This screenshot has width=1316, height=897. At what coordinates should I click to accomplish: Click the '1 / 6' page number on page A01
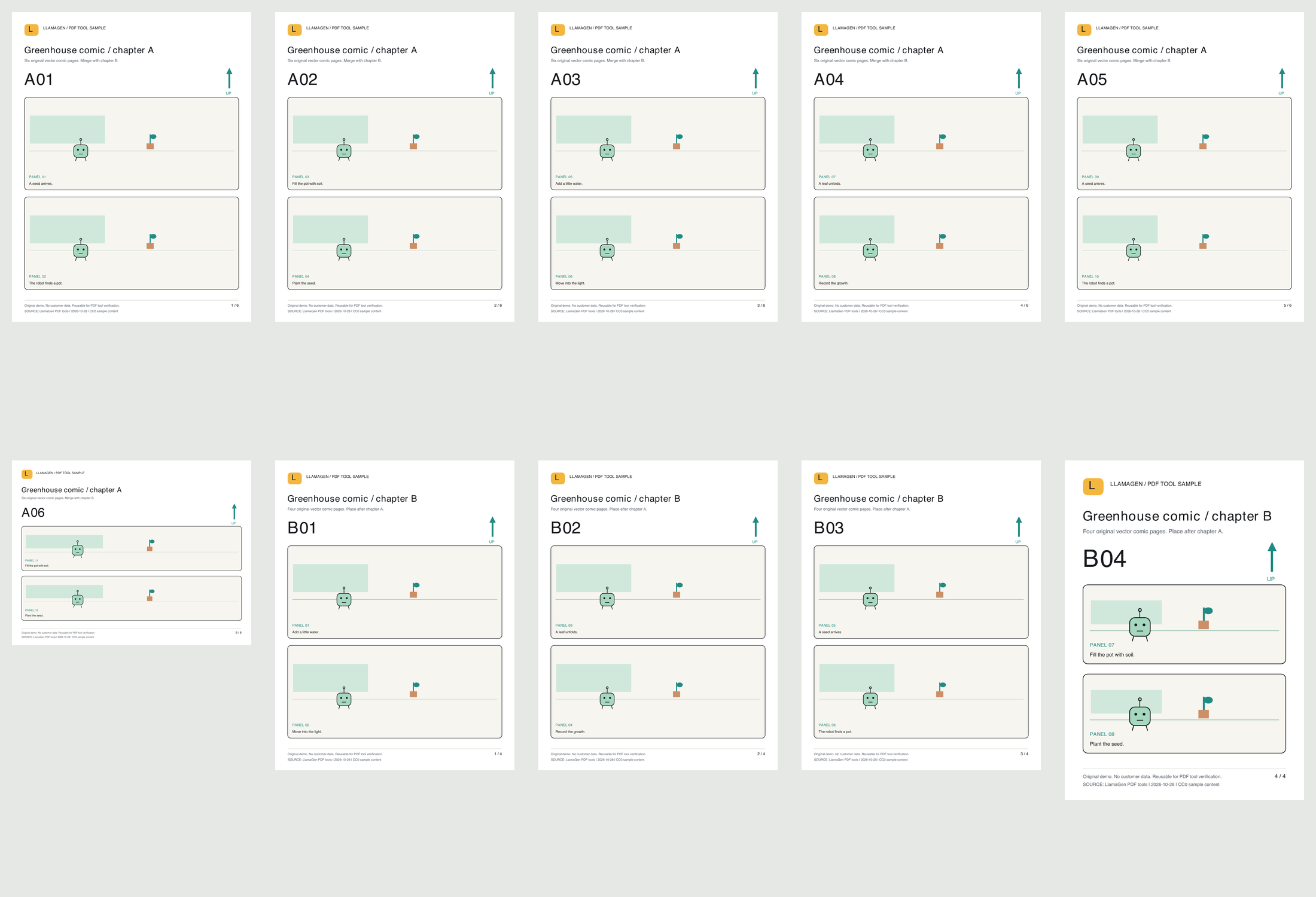pyautogui.click(x=235, y=306)
